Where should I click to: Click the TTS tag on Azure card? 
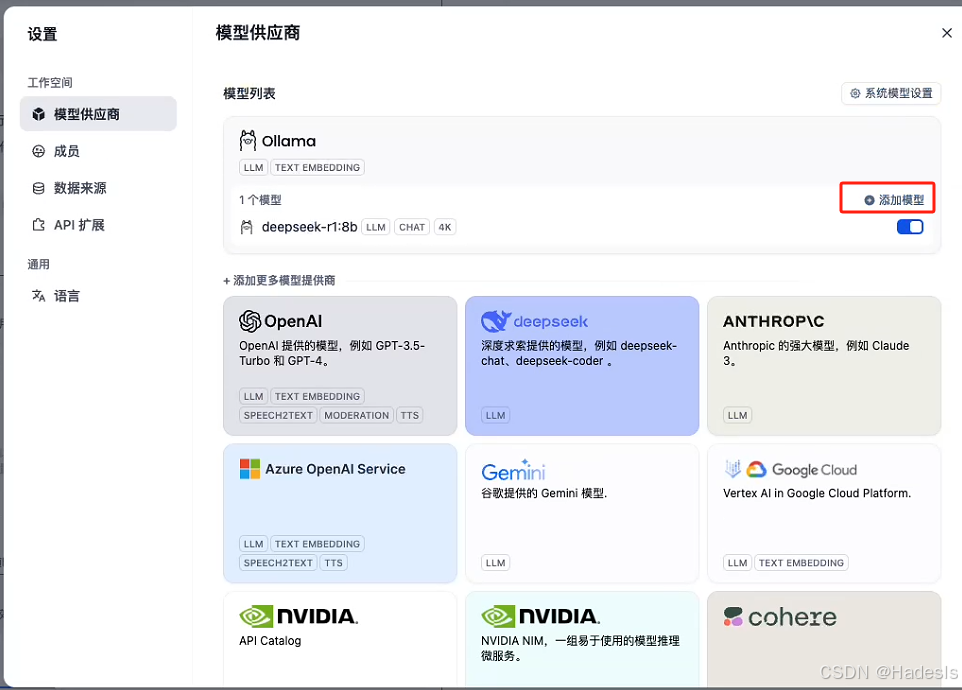point(334,562)
